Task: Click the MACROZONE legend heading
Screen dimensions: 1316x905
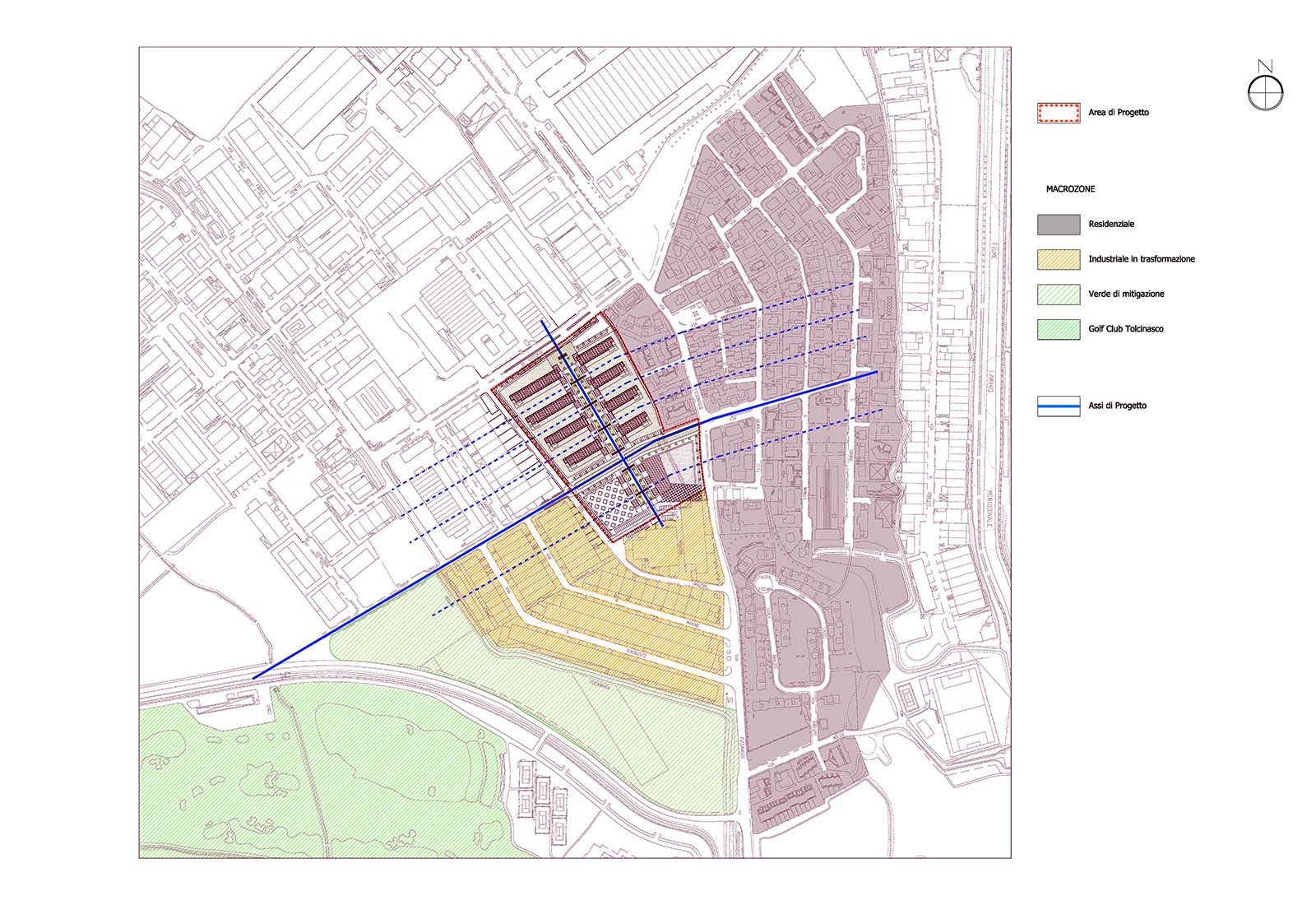Action: [1070, 189]
